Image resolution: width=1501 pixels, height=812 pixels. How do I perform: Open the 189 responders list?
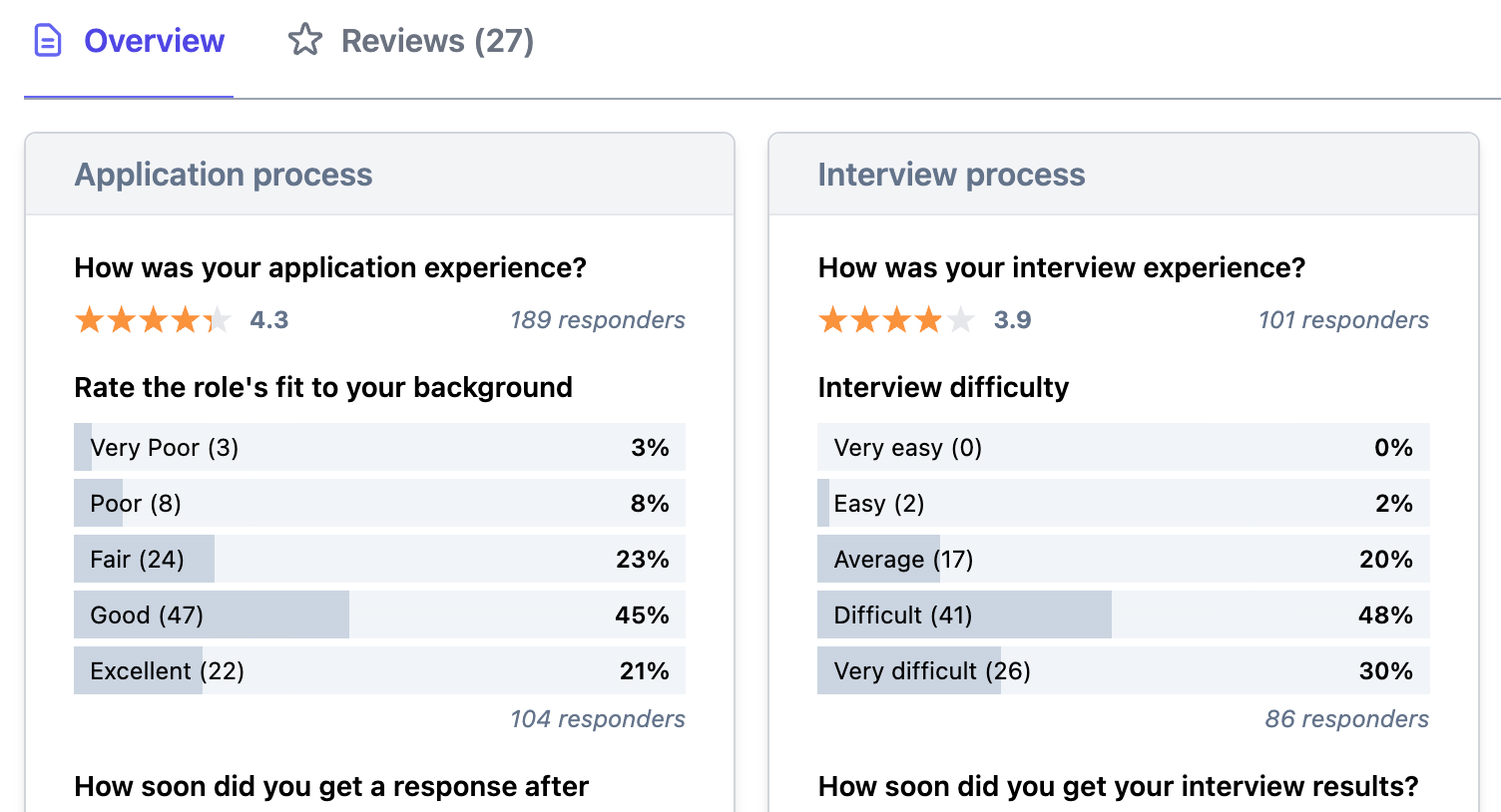[597, 320]
